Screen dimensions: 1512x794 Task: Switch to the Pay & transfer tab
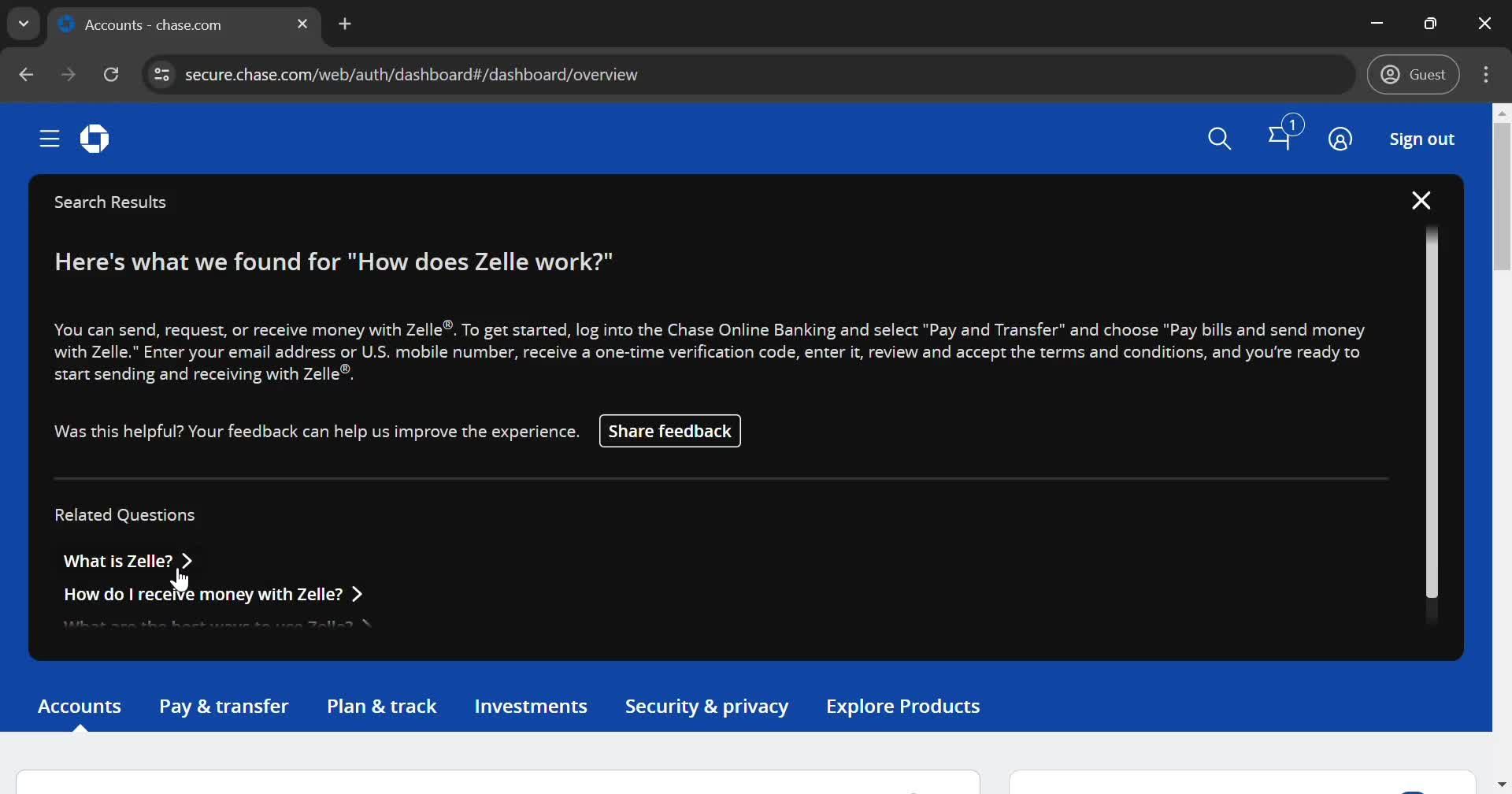[x=224, y=707]
